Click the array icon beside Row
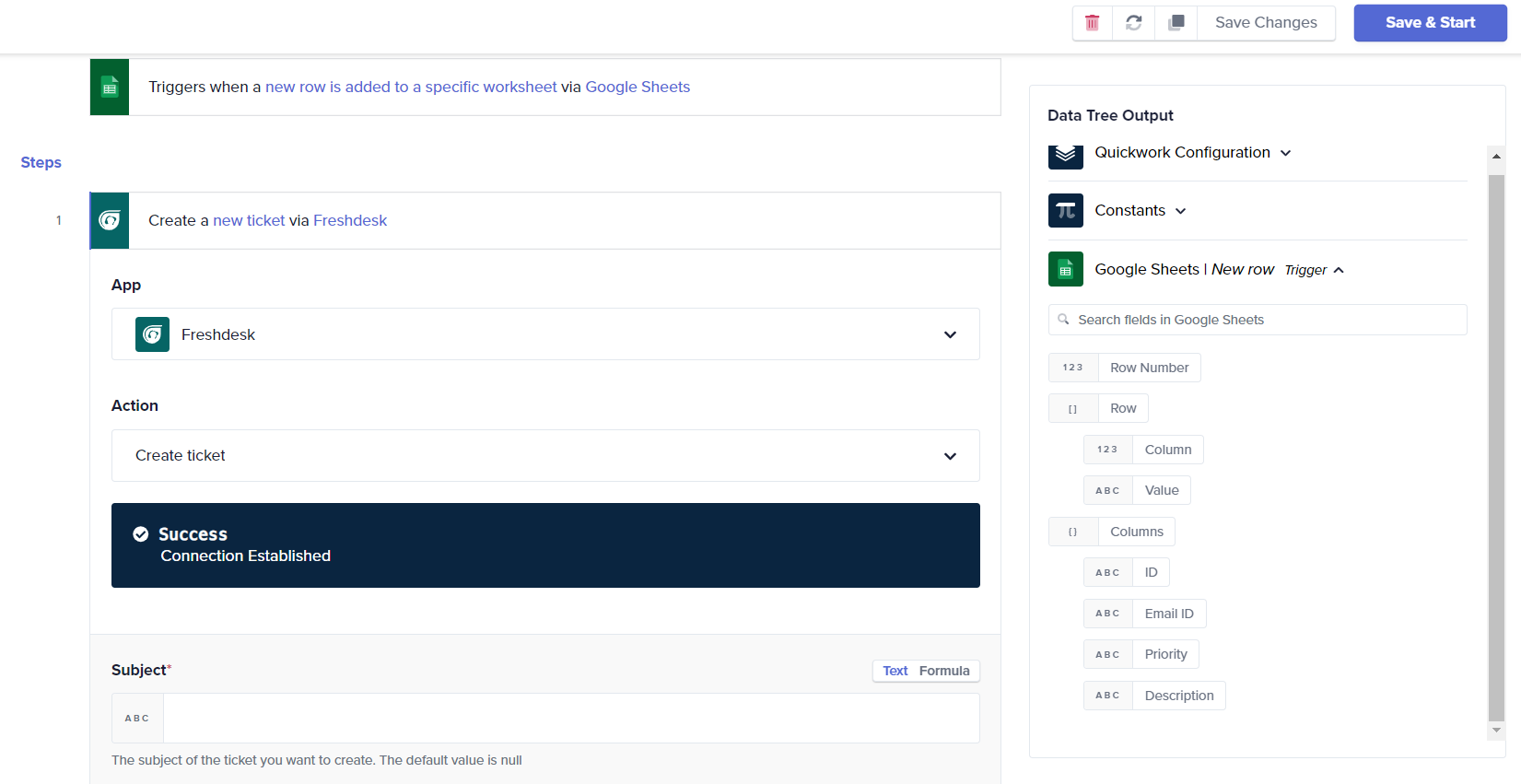The height and width of the screenshot is (784, 1521). 1073,408
